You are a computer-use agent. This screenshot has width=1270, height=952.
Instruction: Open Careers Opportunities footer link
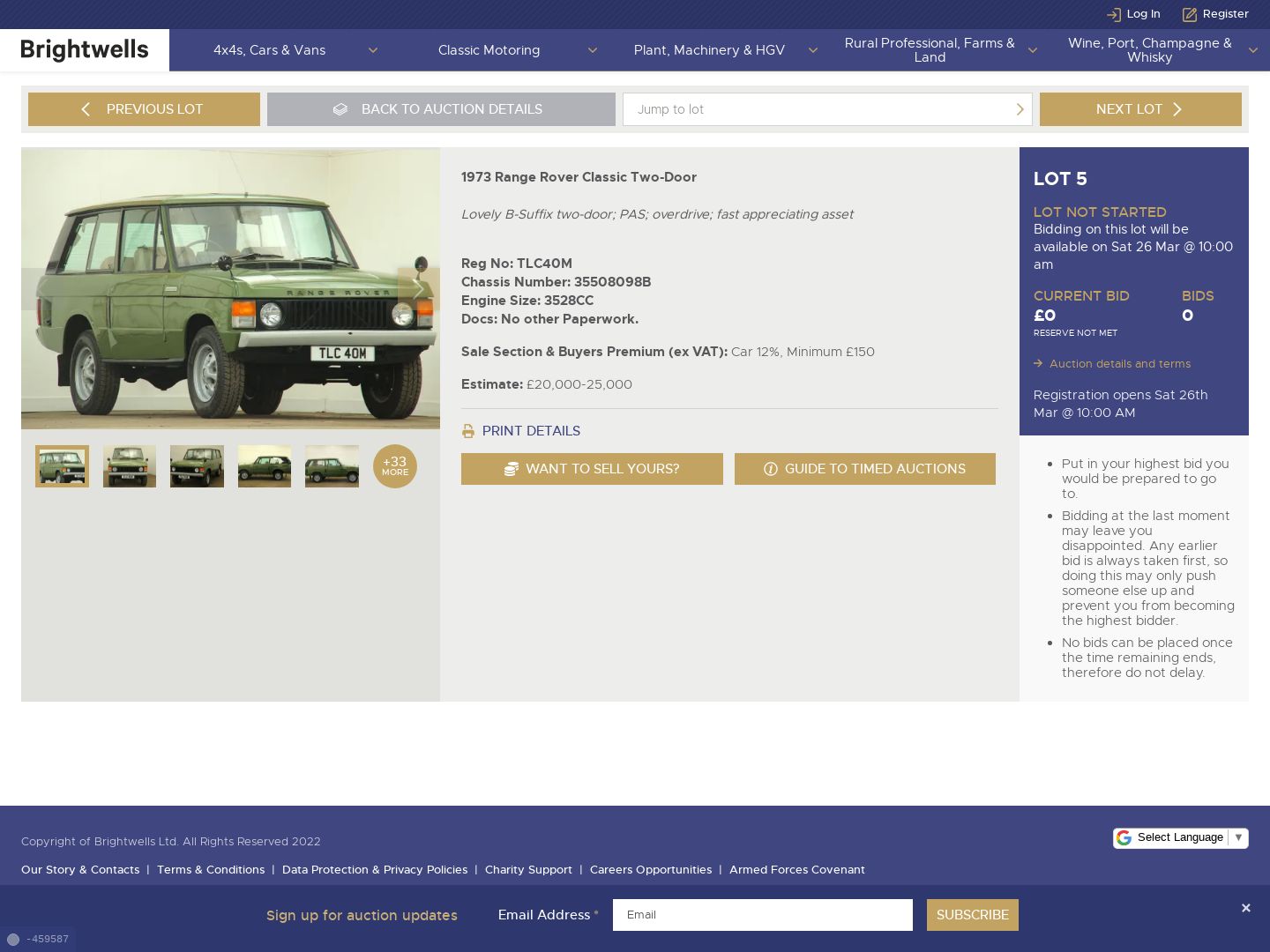651,870
